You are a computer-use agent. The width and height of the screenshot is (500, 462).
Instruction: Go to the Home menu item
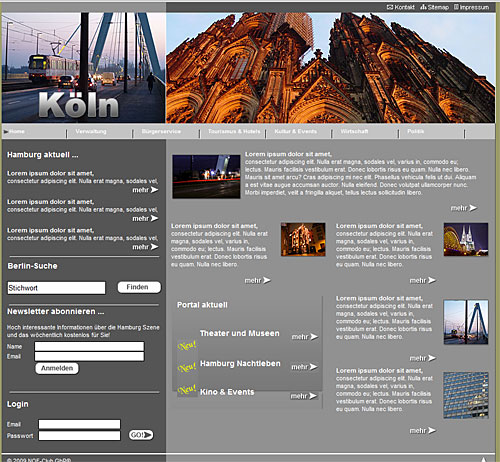pos(17,131)
